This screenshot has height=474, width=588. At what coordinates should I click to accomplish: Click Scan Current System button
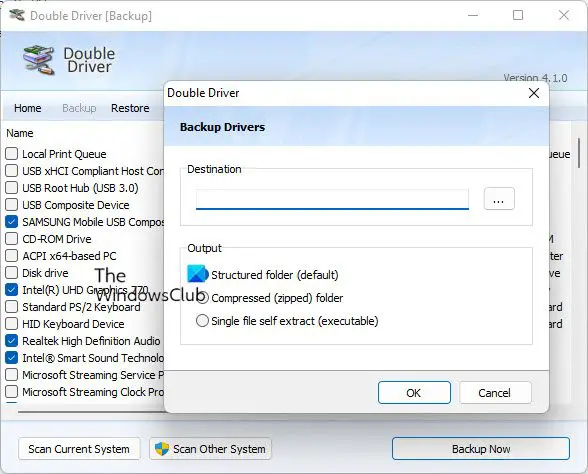click(x=79, y=448)
